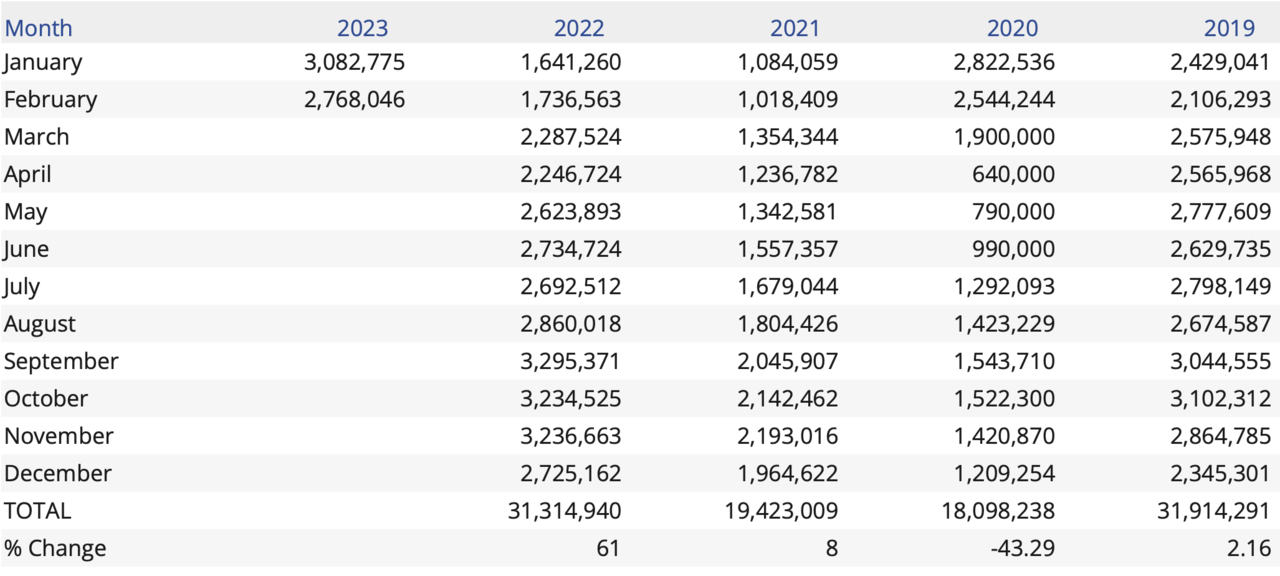Select the 2019 total 31,914,291
Image resolution: width=1280 pixels, height=576 pixels.
(x=1214, y=510)
